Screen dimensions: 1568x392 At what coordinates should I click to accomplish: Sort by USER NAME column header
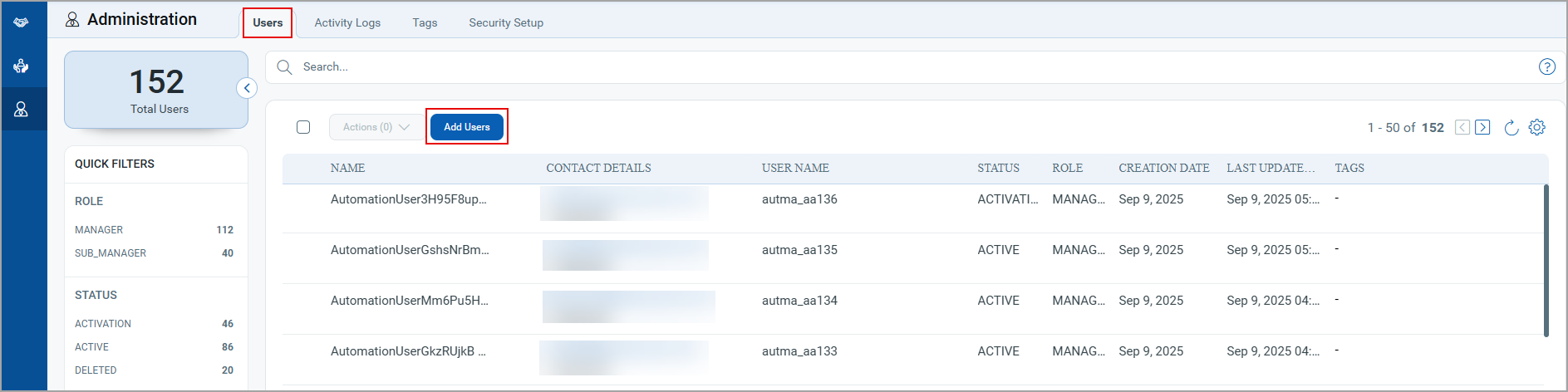(x=795, y=168)
